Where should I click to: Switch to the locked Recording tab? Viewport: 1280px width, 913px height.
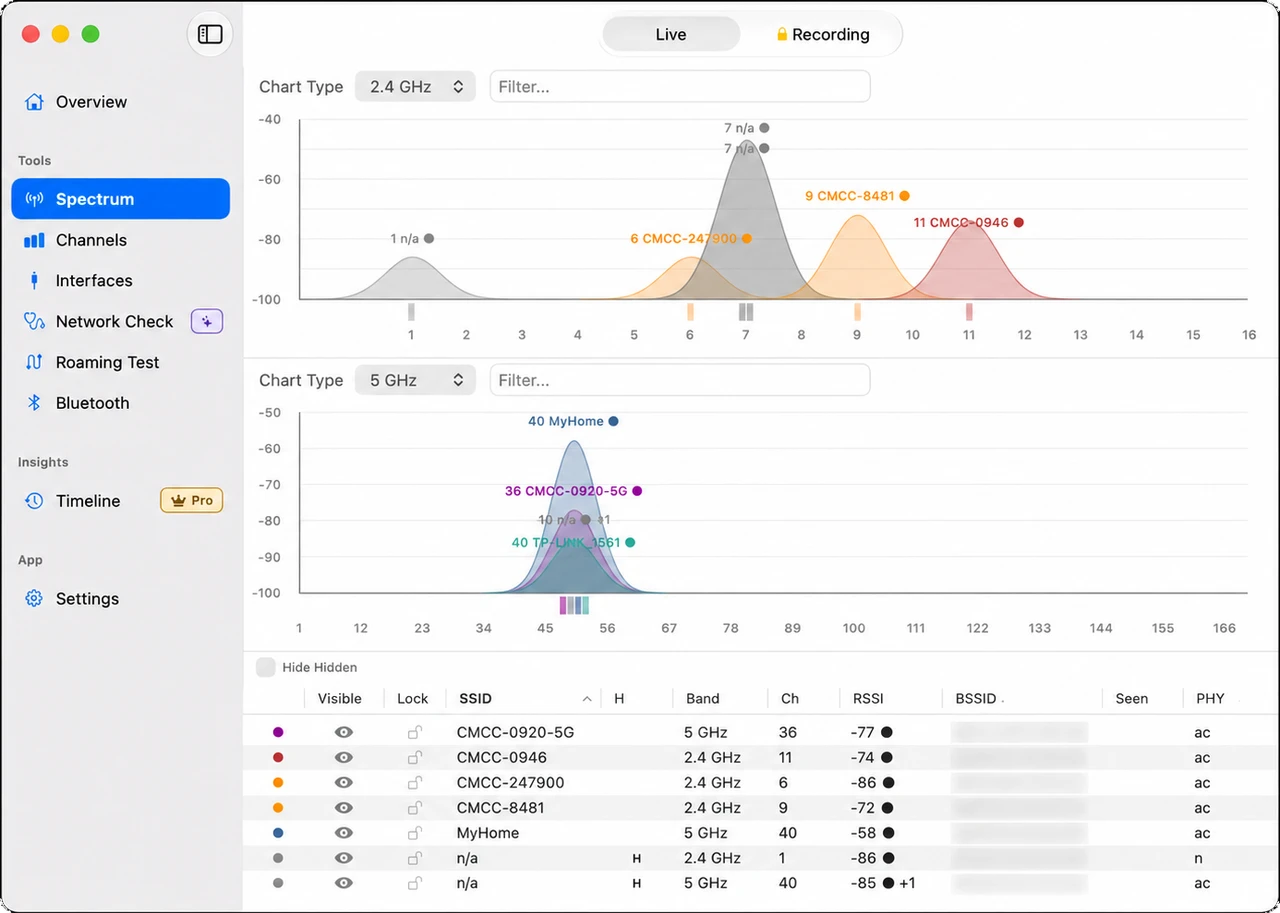823,34
